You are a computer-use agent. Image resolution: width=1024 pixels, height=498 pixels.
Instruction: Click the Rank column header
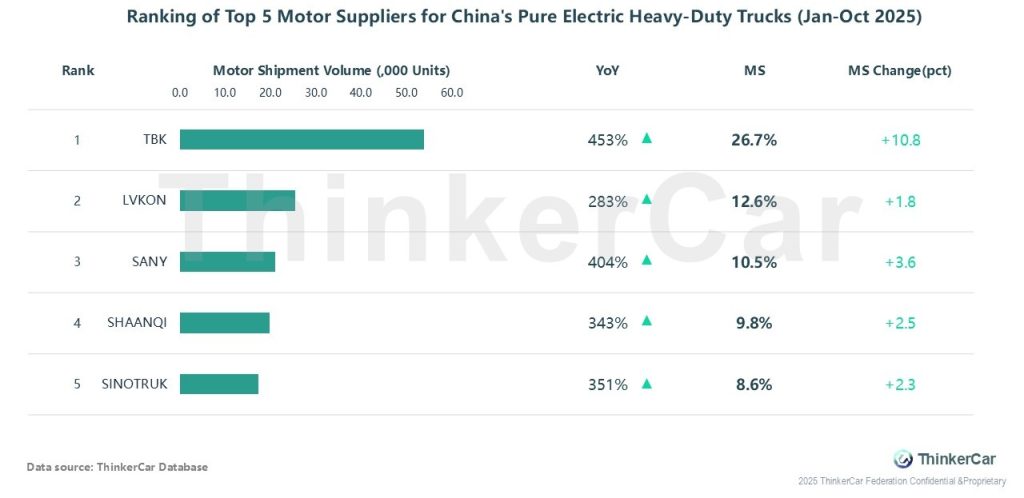[78, 71]
